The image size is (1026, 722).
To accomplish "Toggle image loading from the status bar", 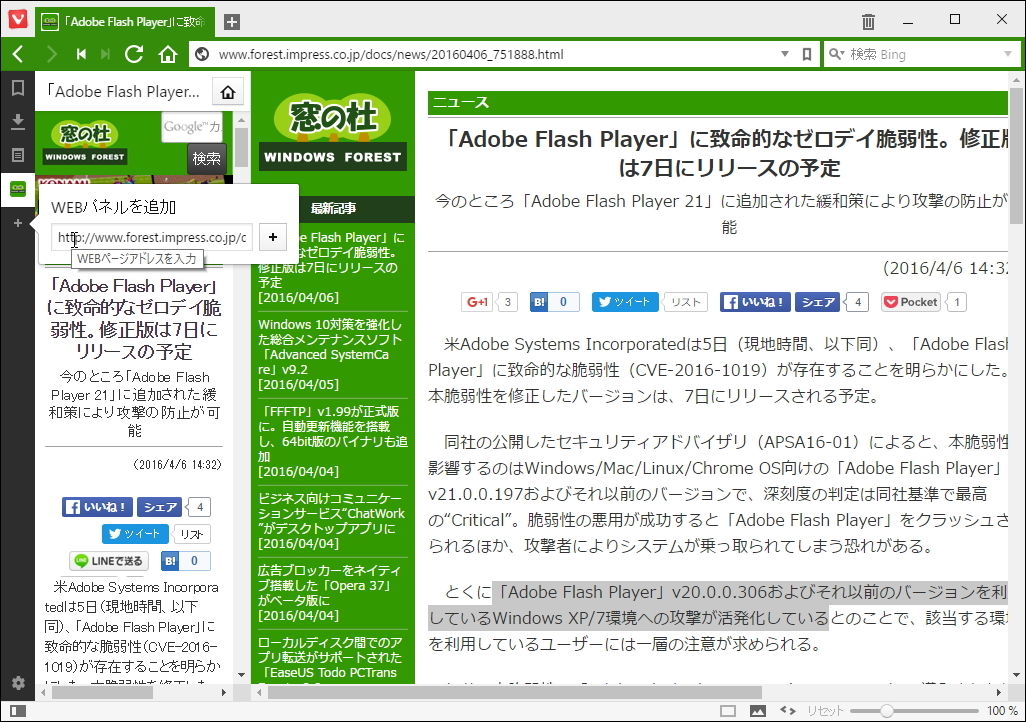I will pyautogui.click(x=756, y=710).
